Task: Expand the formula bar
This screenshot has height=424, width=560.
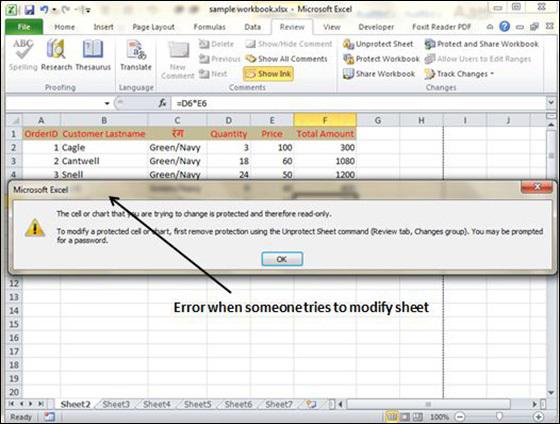Action: tap(550, 103)
